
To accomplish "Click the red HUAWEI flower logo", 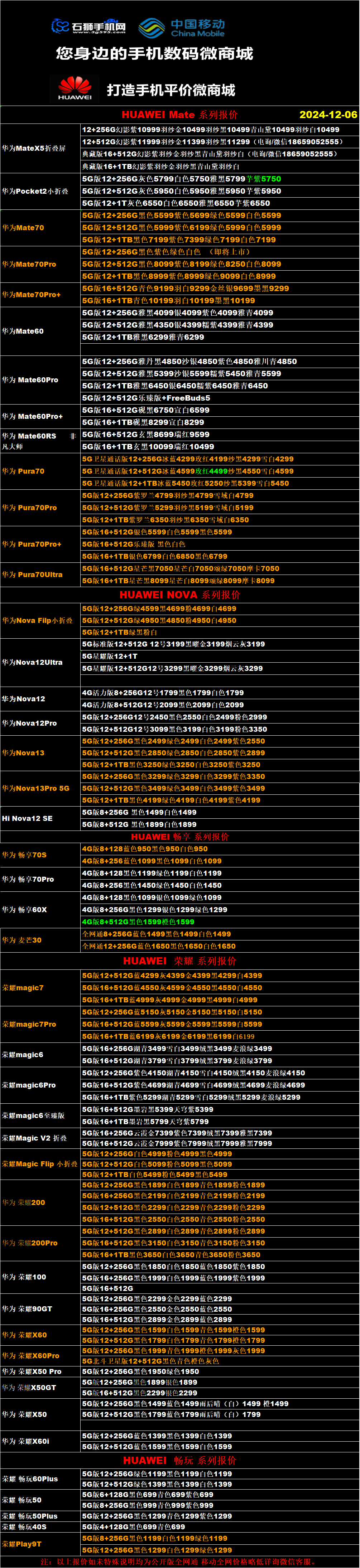I will [75, 88].
